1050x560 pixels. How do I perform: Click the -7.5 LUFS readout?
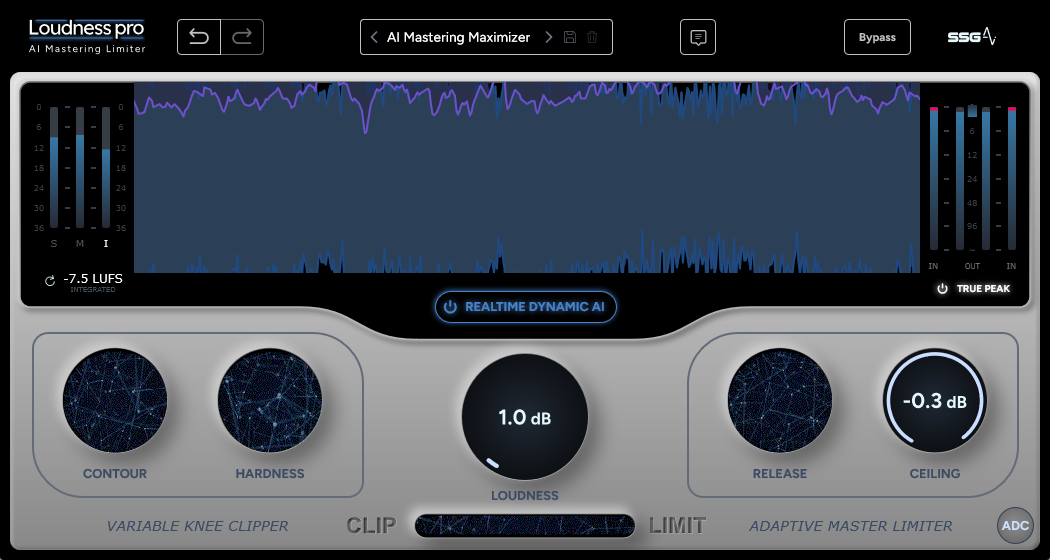[93, 279]
